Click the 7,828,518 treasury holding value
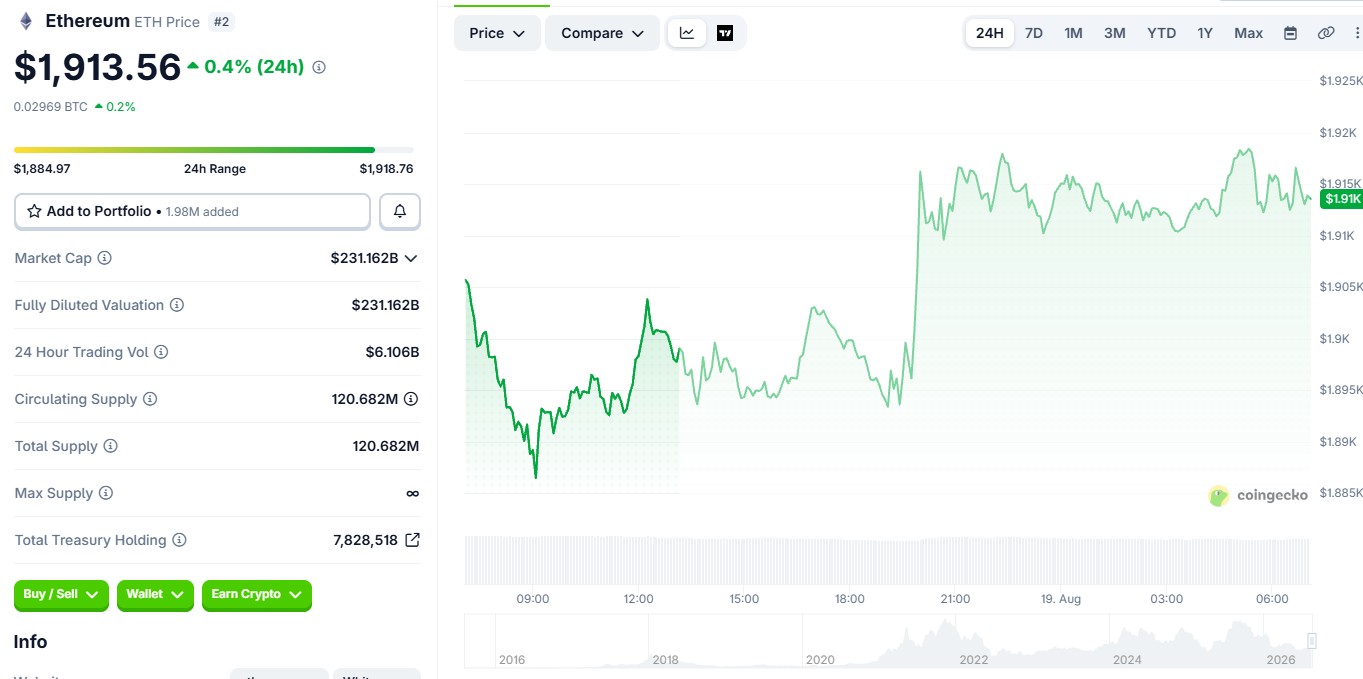The image size is (1363, 679). [365, 540]
